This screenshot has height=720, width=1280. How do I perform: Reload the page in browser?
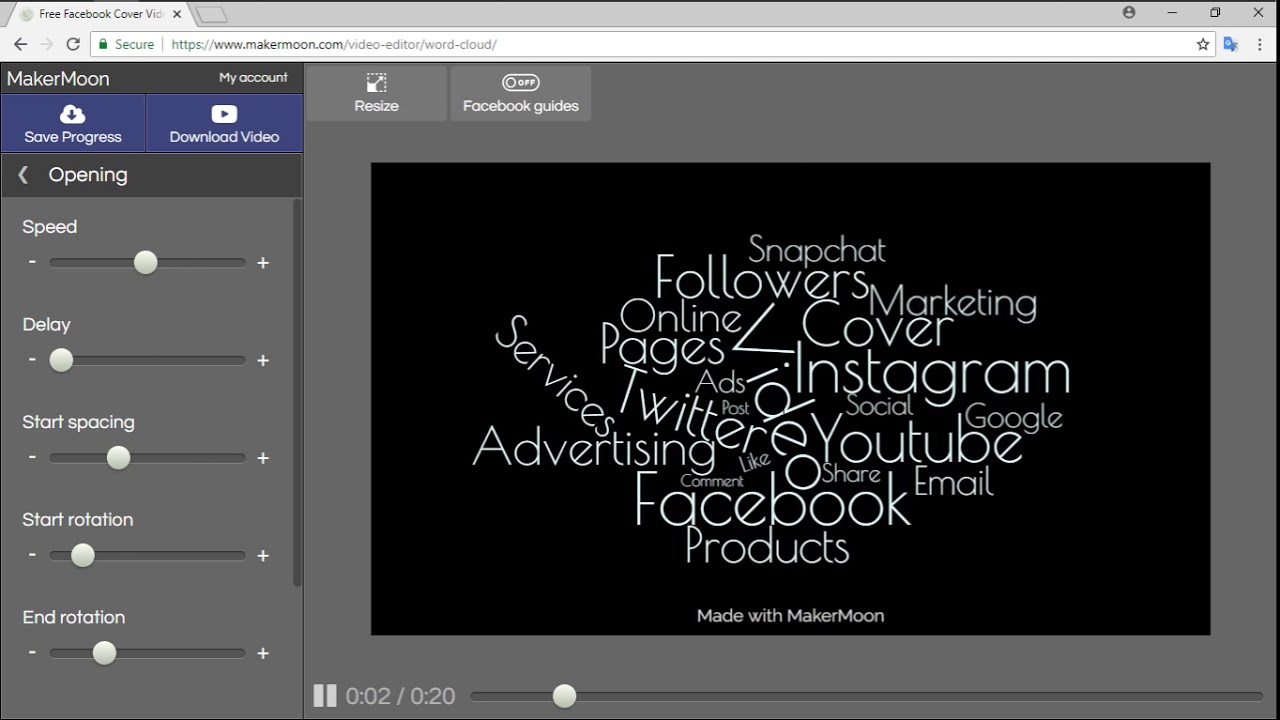73,44
